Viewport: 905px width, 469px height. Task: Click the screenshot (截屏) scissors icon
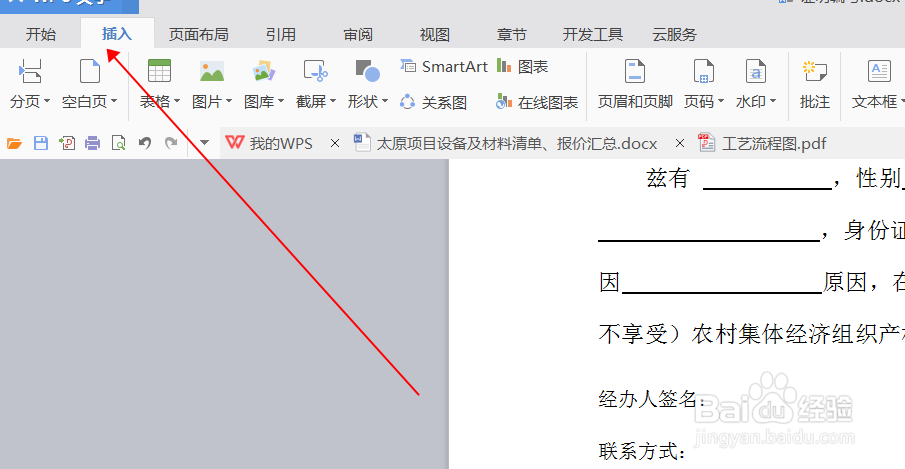tap(316, 71)
